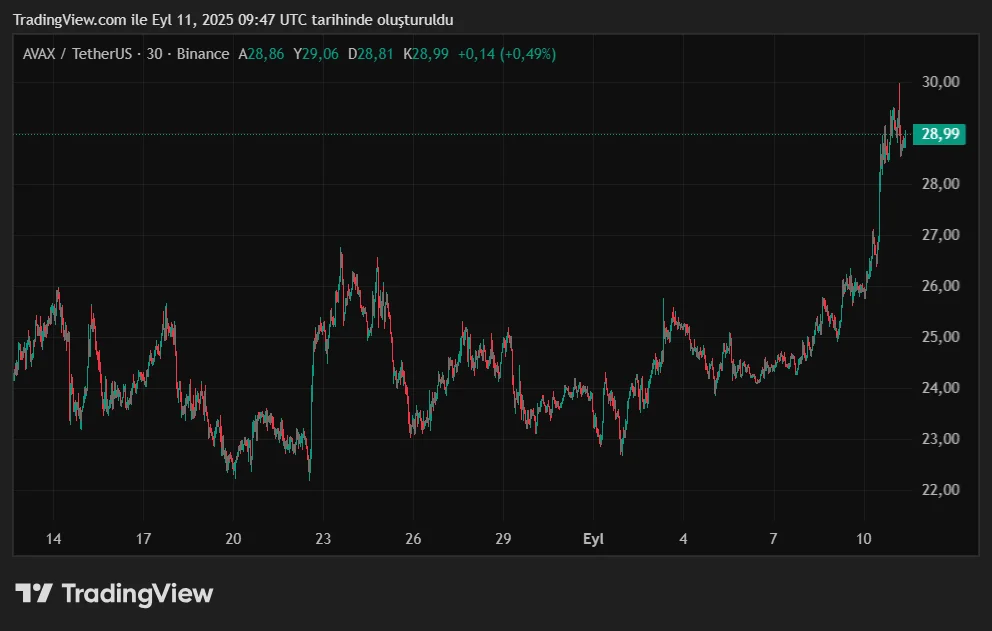Click the close value K28,99 in header

(x=426, y=54)
